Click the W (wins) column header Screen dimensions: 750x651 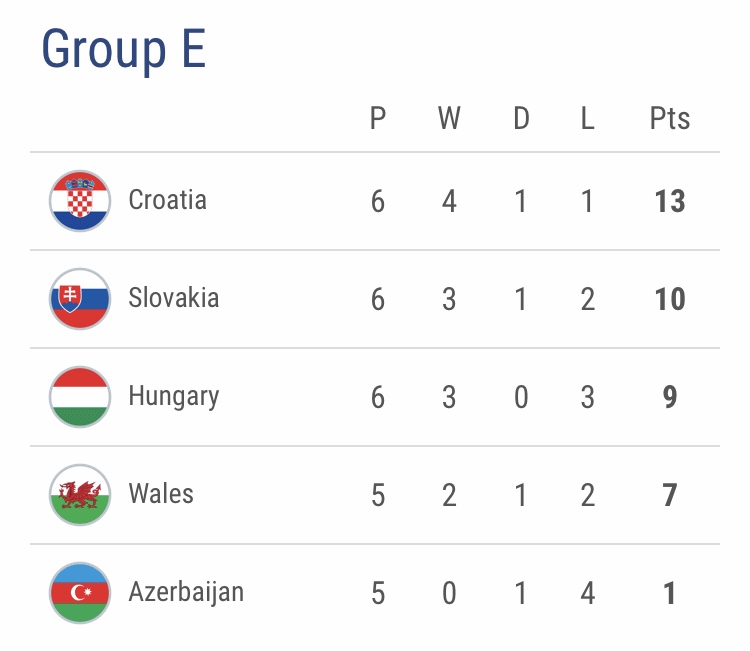(449, 119)
